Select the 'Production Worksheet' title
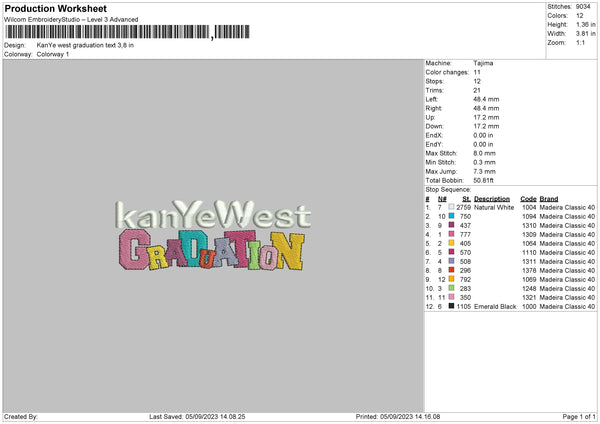Image resolution: width=600 pixels, height=424 pixels. click(55, 8)
